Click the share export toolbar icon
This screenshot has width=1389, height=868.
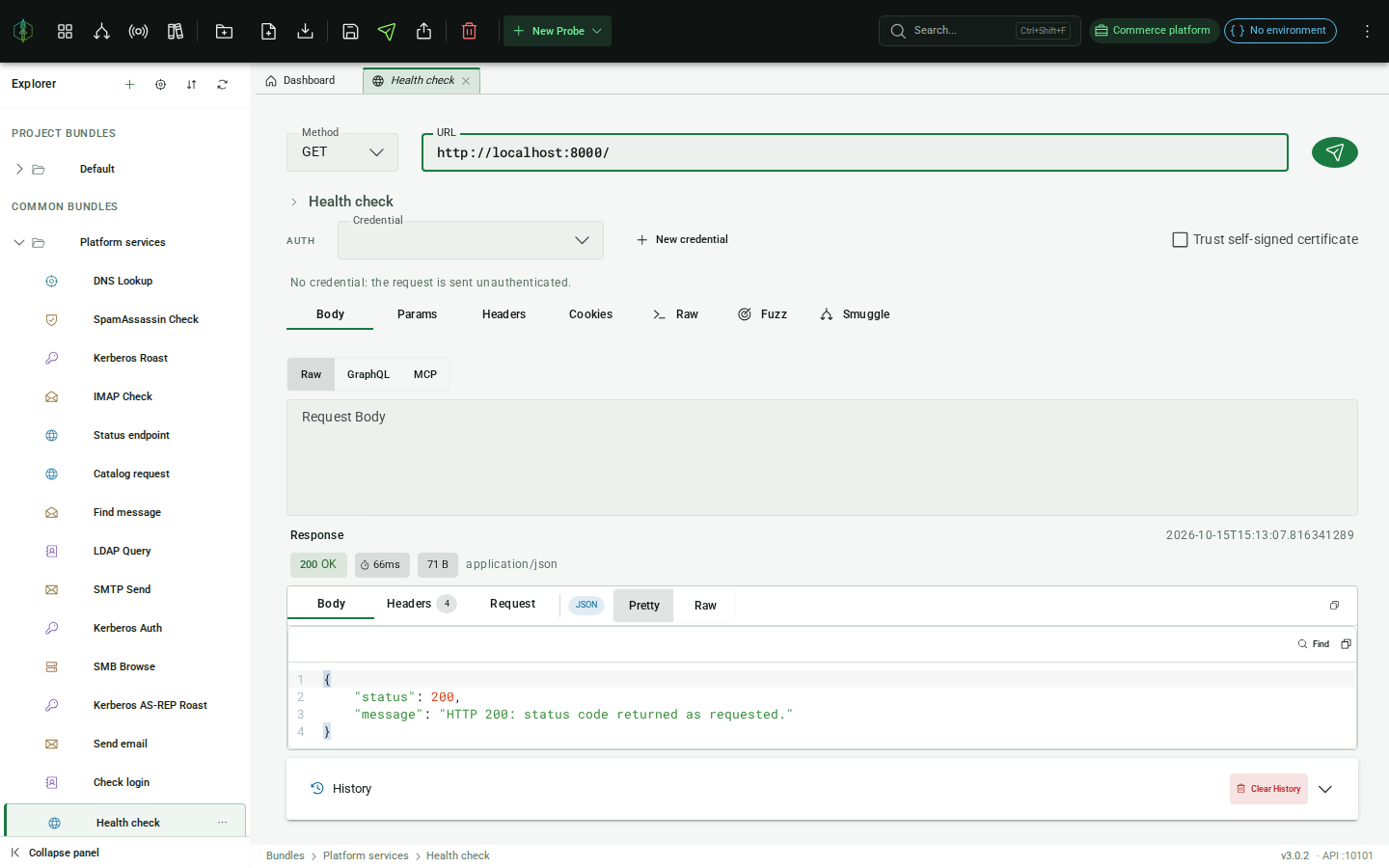(423, 31)
